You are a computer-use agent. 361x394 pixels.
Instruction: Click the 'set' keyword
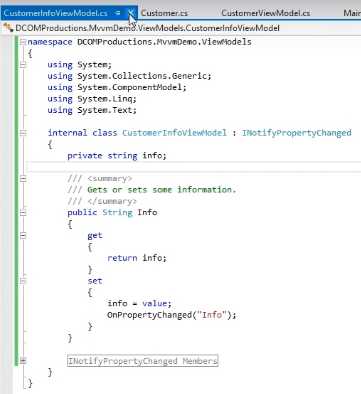[x=95, y=281]
